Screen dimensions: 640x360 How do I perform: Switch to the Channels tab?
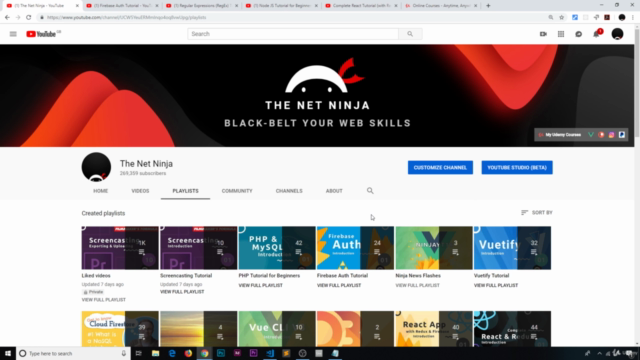289,191
